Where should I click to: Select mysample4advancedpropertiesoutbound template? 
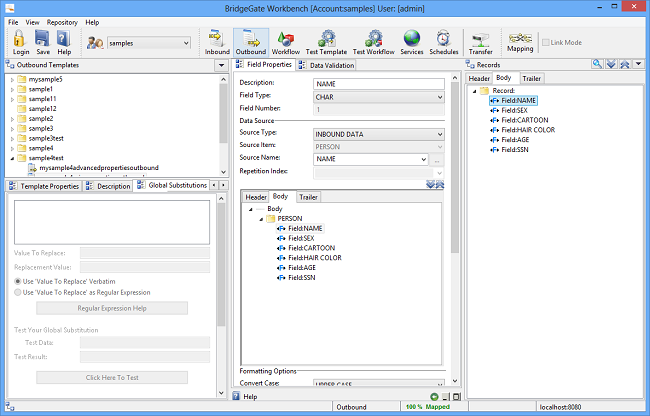(99, 168)
